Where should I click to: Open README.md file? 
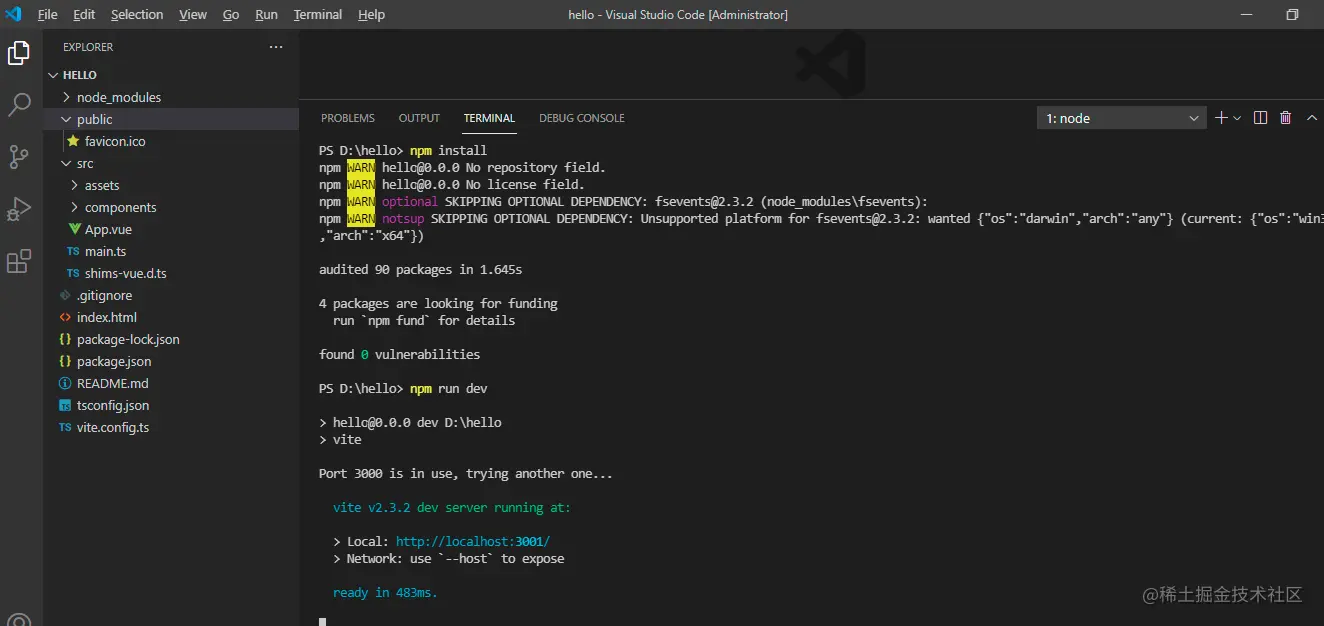172,383
